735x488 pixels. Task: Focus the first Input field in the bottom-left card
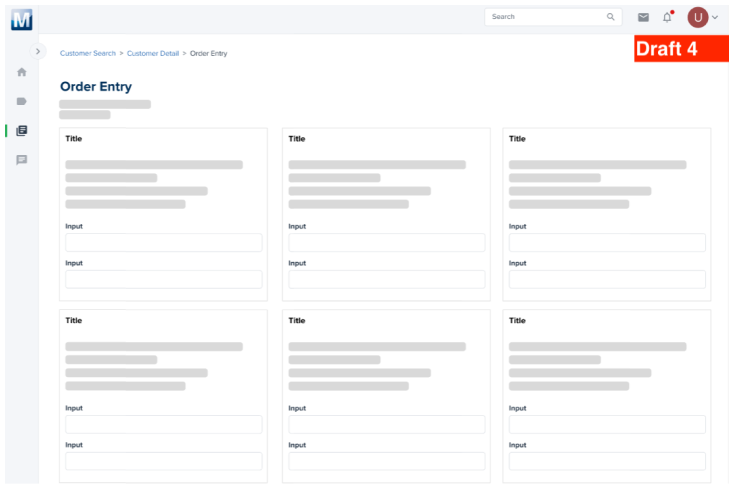click(x=164, y=425)
